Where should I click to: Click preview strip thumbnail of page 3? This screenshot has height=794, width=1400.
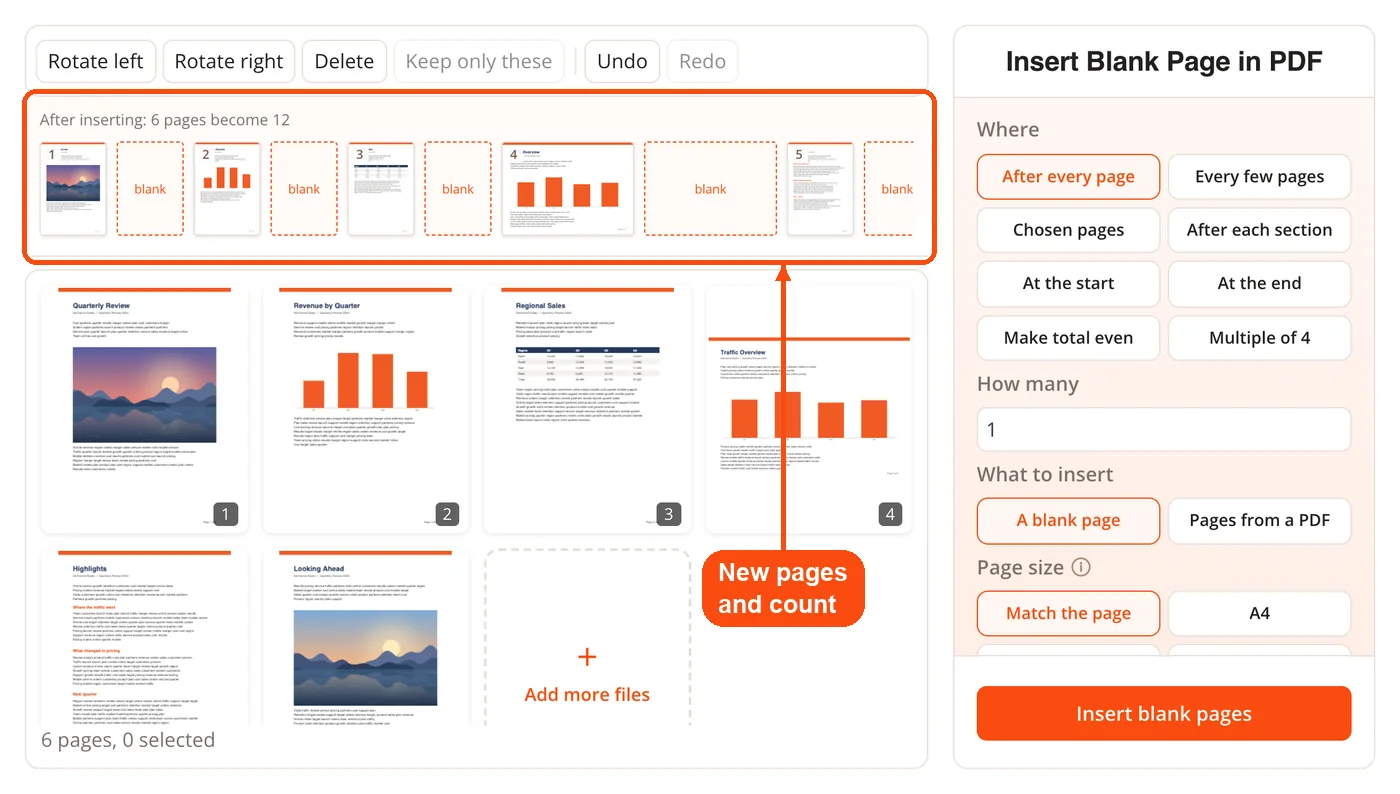click(x=381, y=189)
